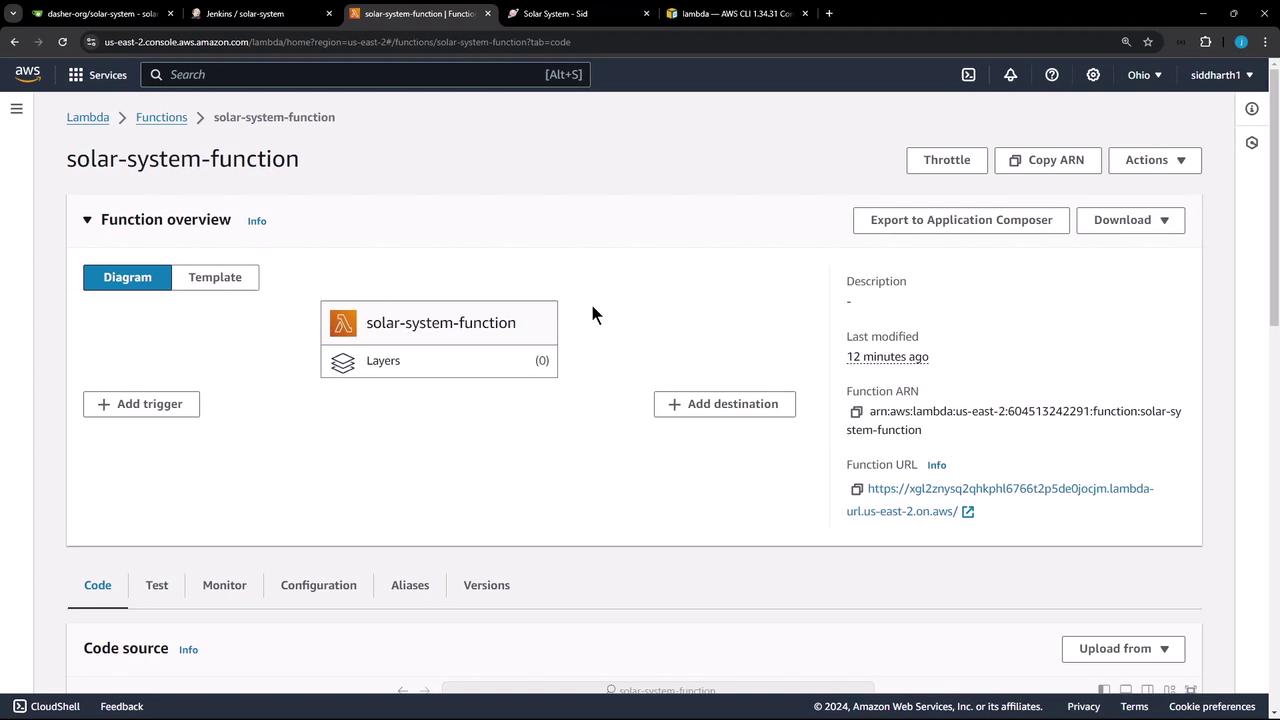Copy the Function URL with copy icon
The image size is (1280, 720).
(x=857, y=489)
